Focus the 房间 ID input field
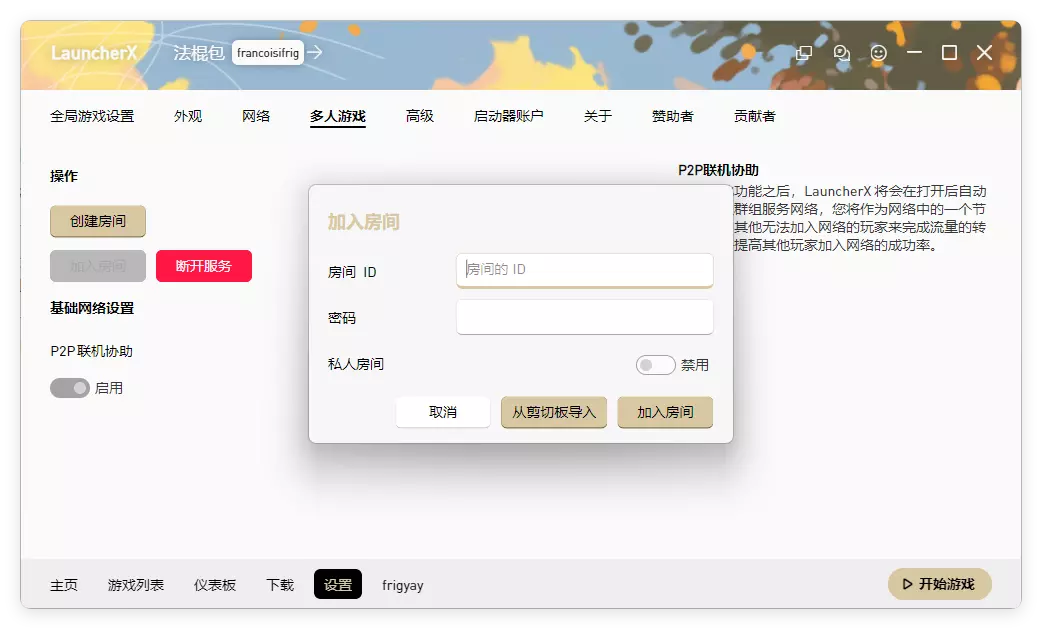This screenshot has width=1042, height=629. (x=585, y=270)
